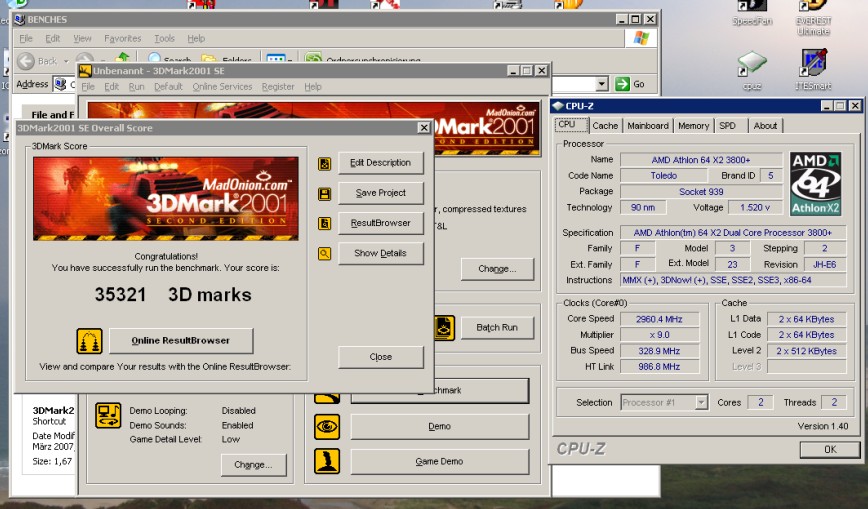The width and height of the screenshot is (868, 509).
Task: Switch to the Mainboard tab in CPU-Z
Action: pos(648,126)
